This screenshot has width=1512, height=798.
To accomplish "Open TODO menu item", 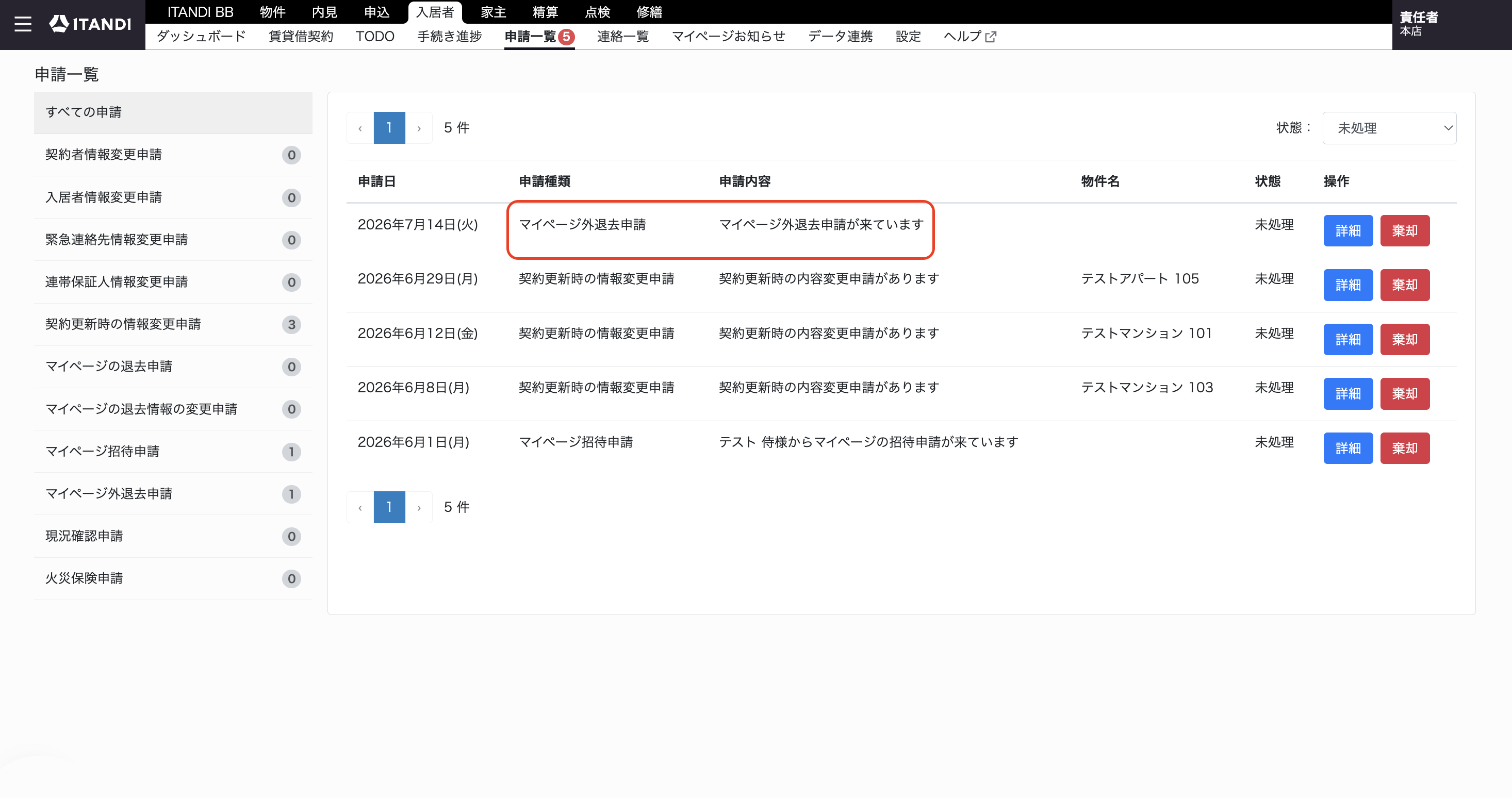I will click(x=374, y=37).
